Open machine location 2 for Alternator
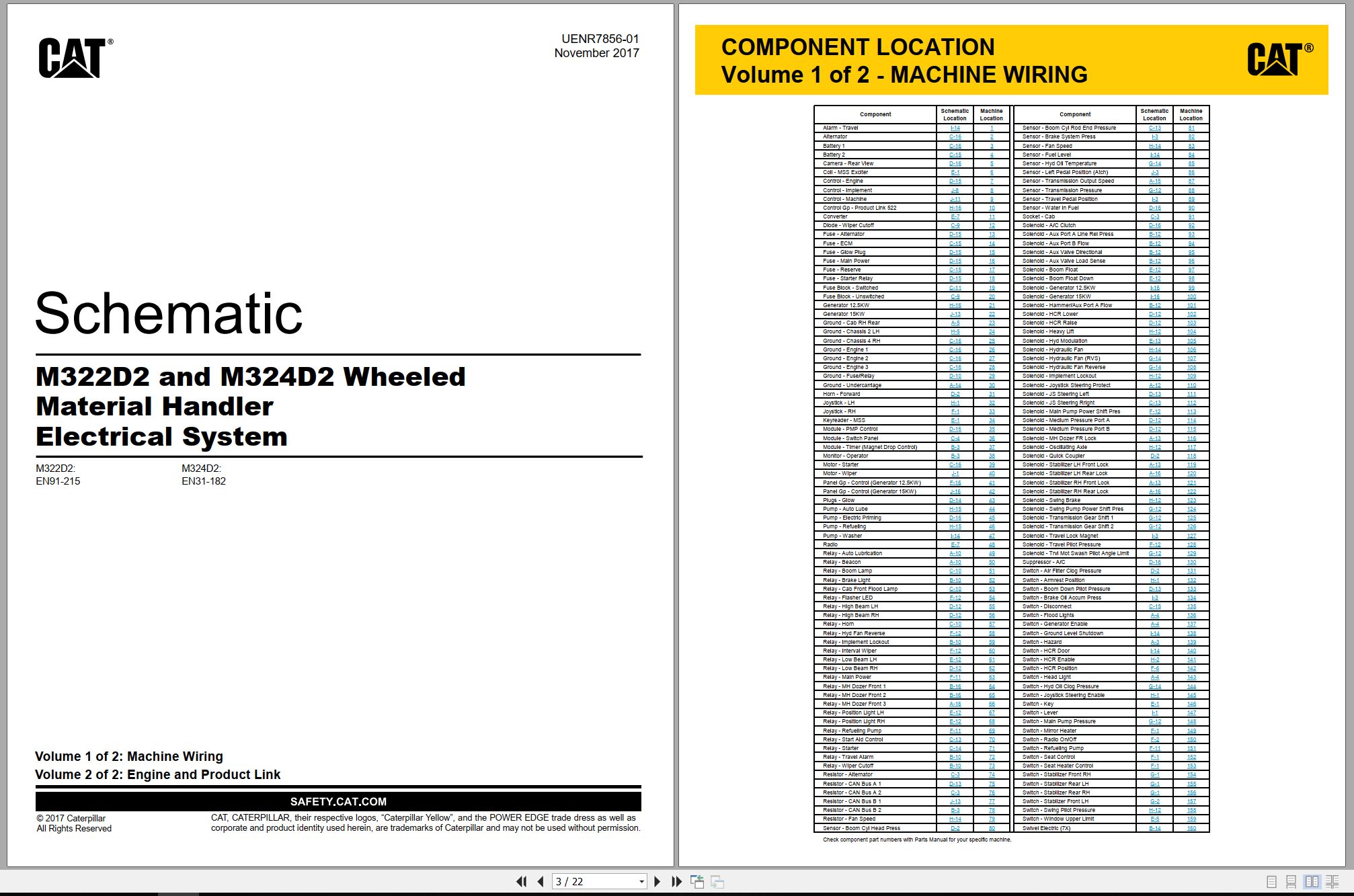 pos(991,136)
